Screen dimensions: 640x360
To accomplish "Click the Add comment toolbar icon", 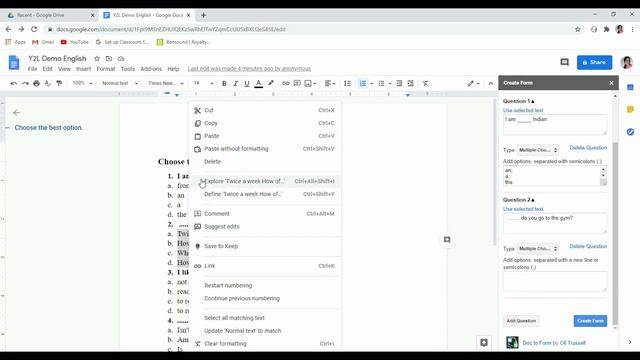I will pyautogui.click(x=297, y=83).
